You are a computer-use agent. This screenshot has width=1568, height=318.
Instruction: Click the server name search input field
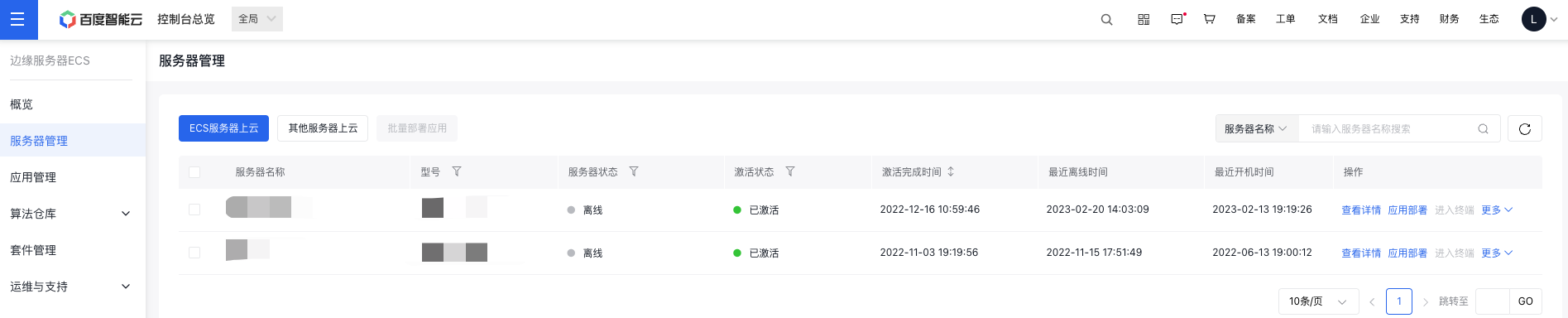[1390, 128]
